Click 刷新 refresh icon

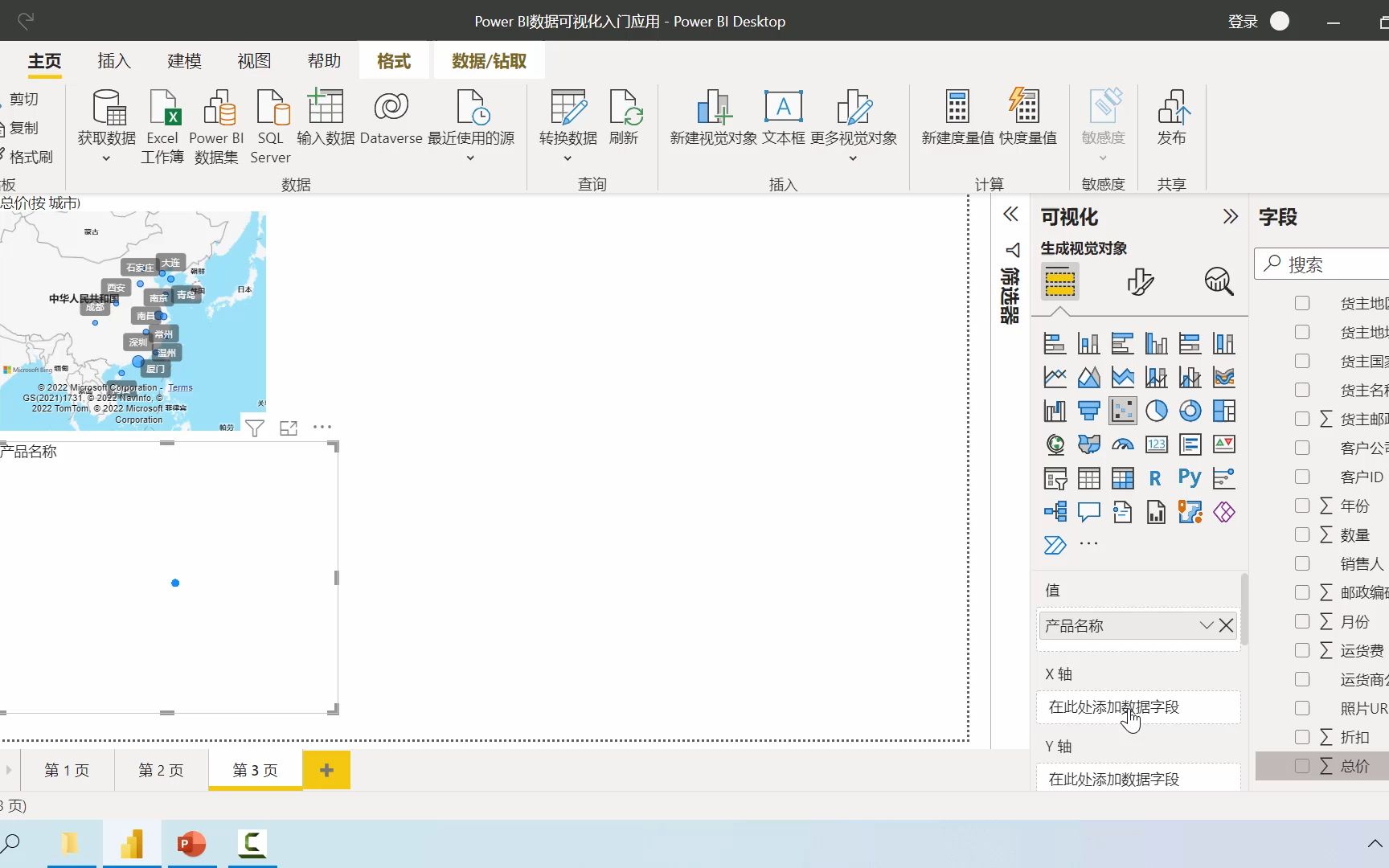[x=624, y=118]
